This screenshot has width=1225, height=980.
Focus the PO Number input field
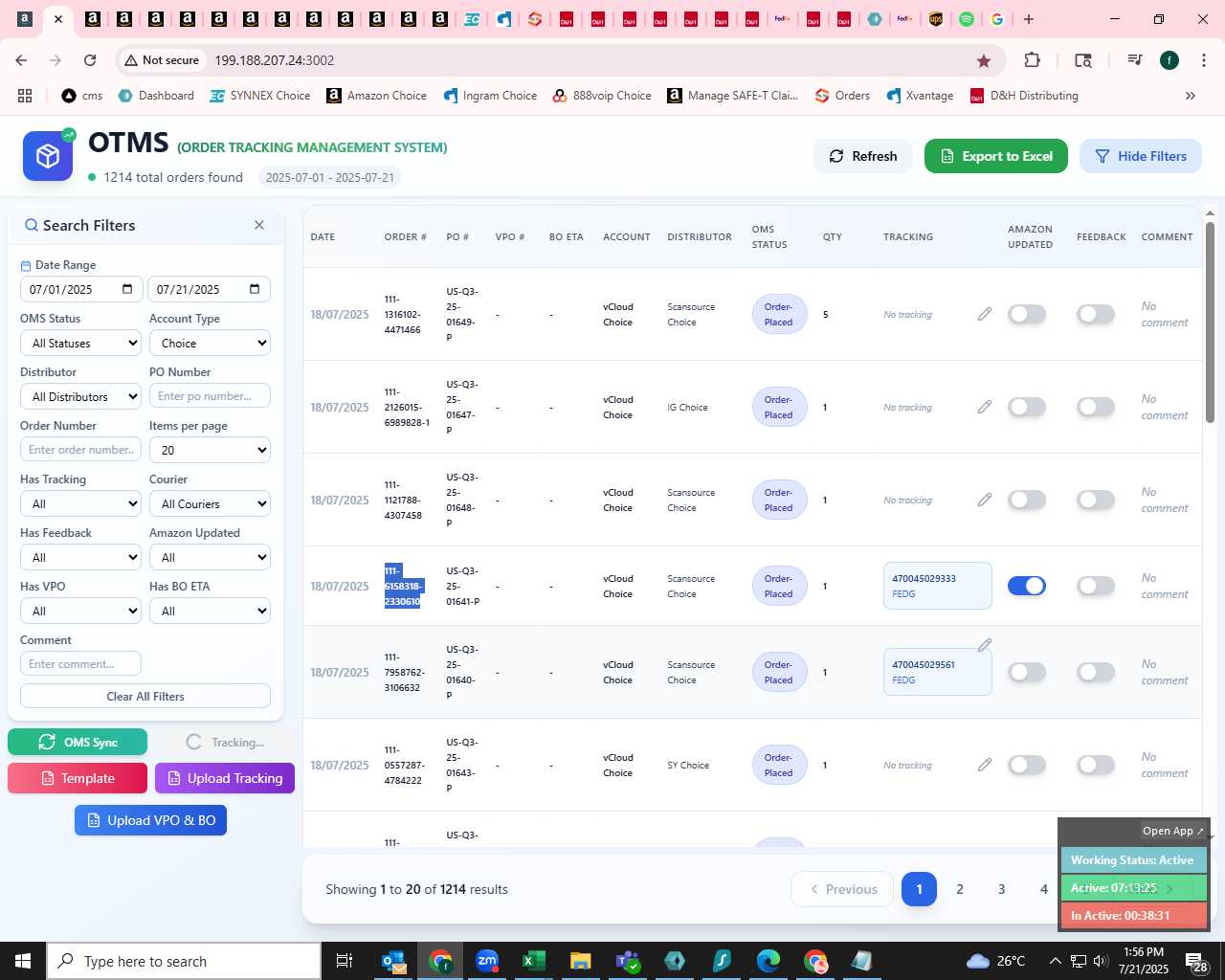coord(210,396)
